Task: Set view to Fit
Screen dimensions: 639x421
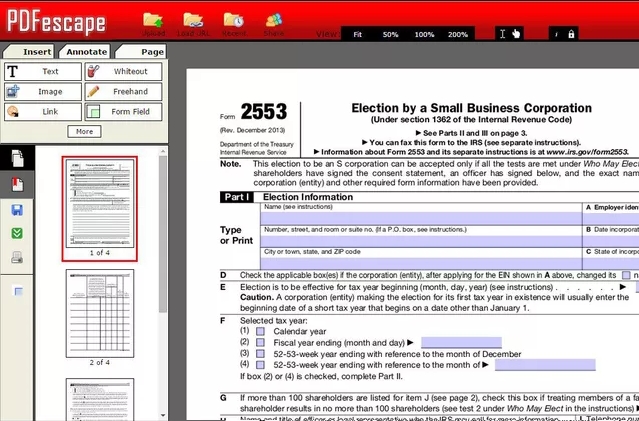Action: (x=357, y=35)
